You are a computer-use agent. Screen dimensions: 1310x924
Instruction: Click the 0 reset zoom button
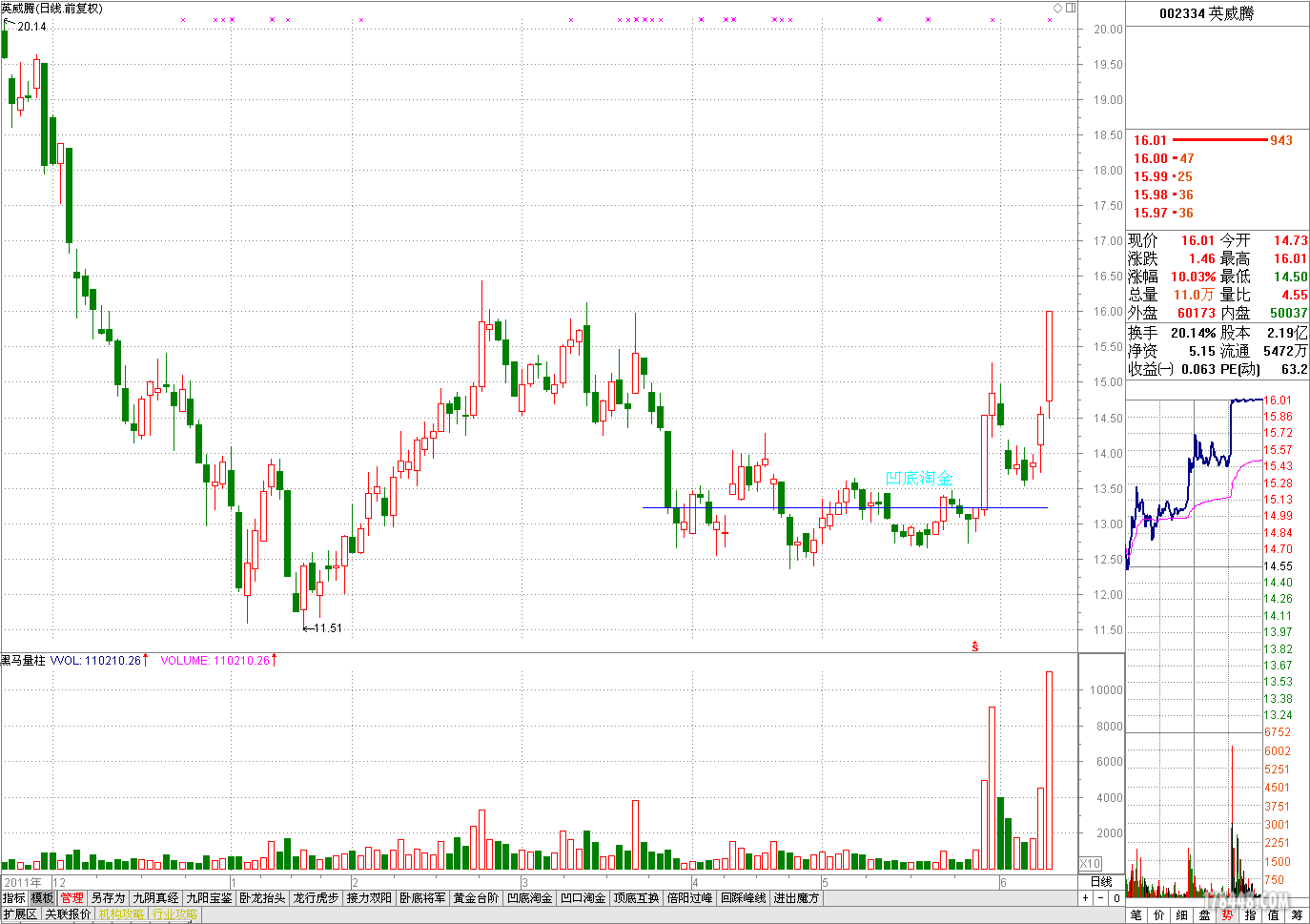click(x=1116, y=898)
